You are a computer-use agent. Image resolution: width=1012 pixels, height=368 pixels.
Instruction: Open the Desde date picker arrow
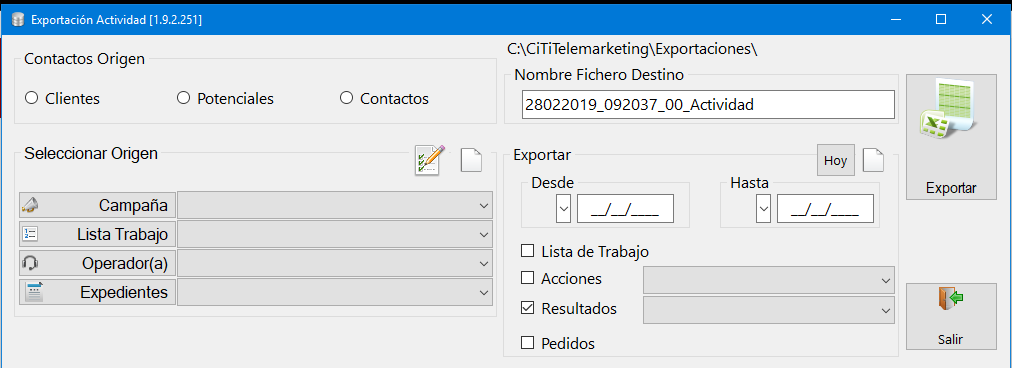point(563,209)
